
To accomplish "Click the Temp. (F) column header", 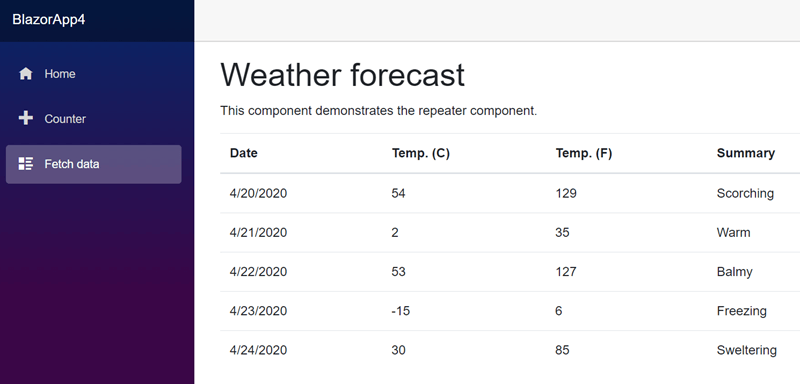I will (584, 153).
